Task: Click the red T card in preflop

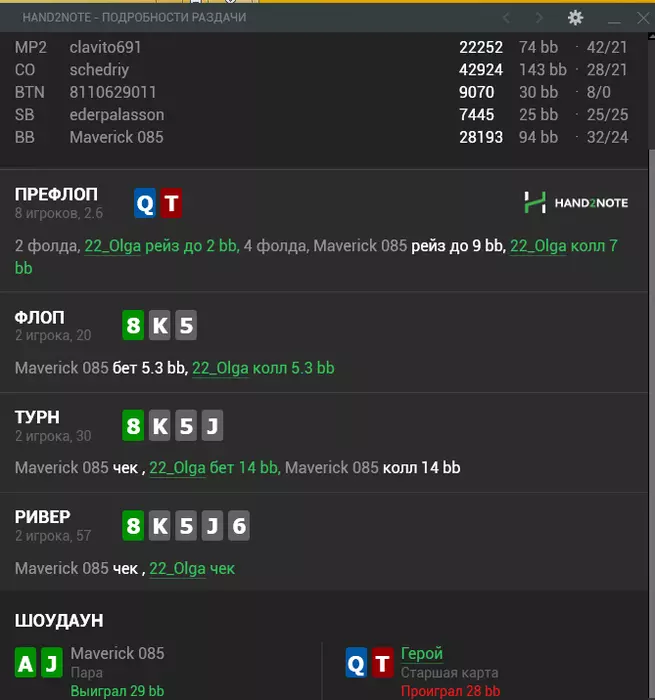Action: [171, 203]
